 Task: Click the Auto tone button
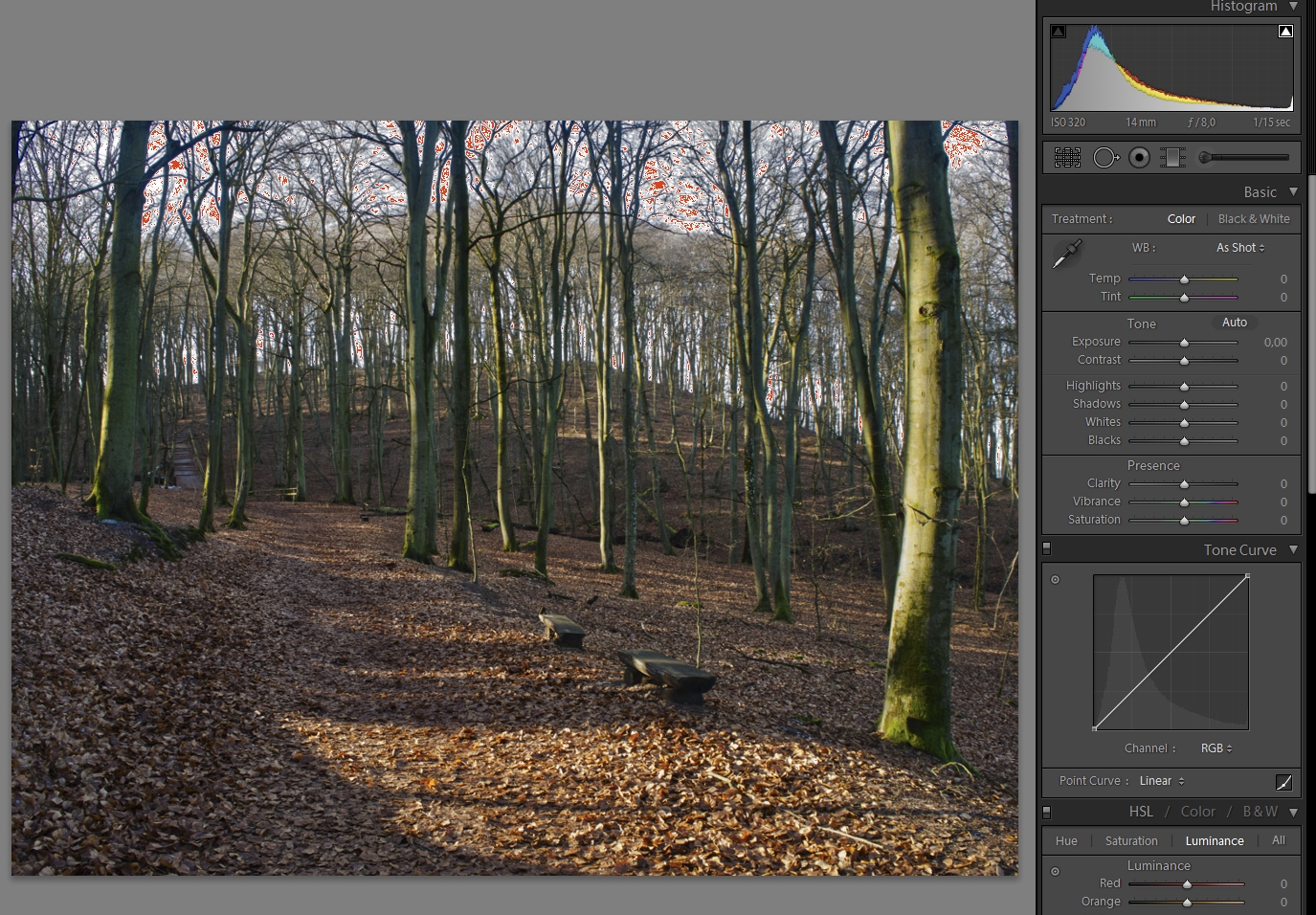1234,323
